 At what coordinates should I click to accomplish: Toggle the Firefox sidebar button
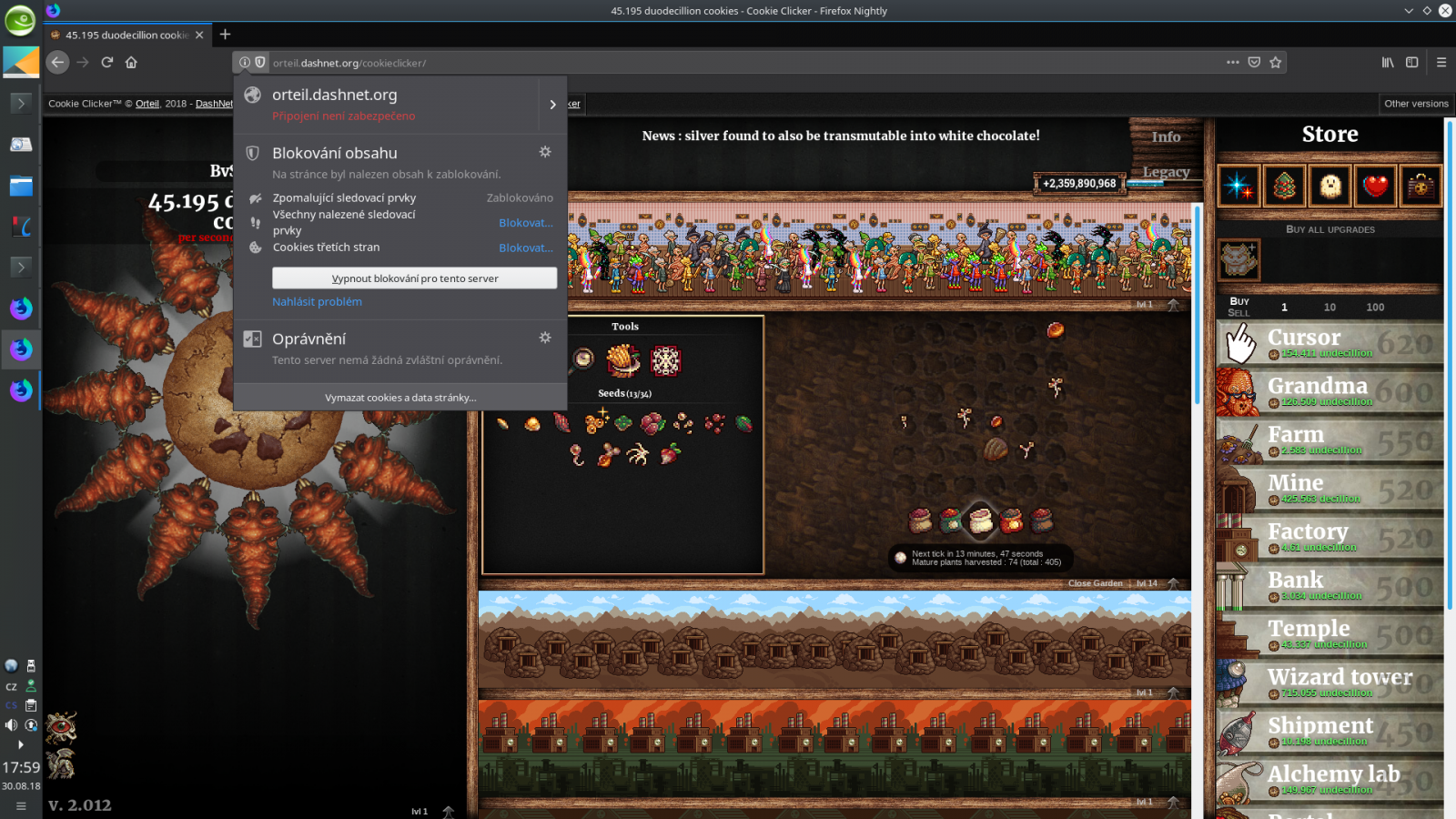pos(1412,62)
